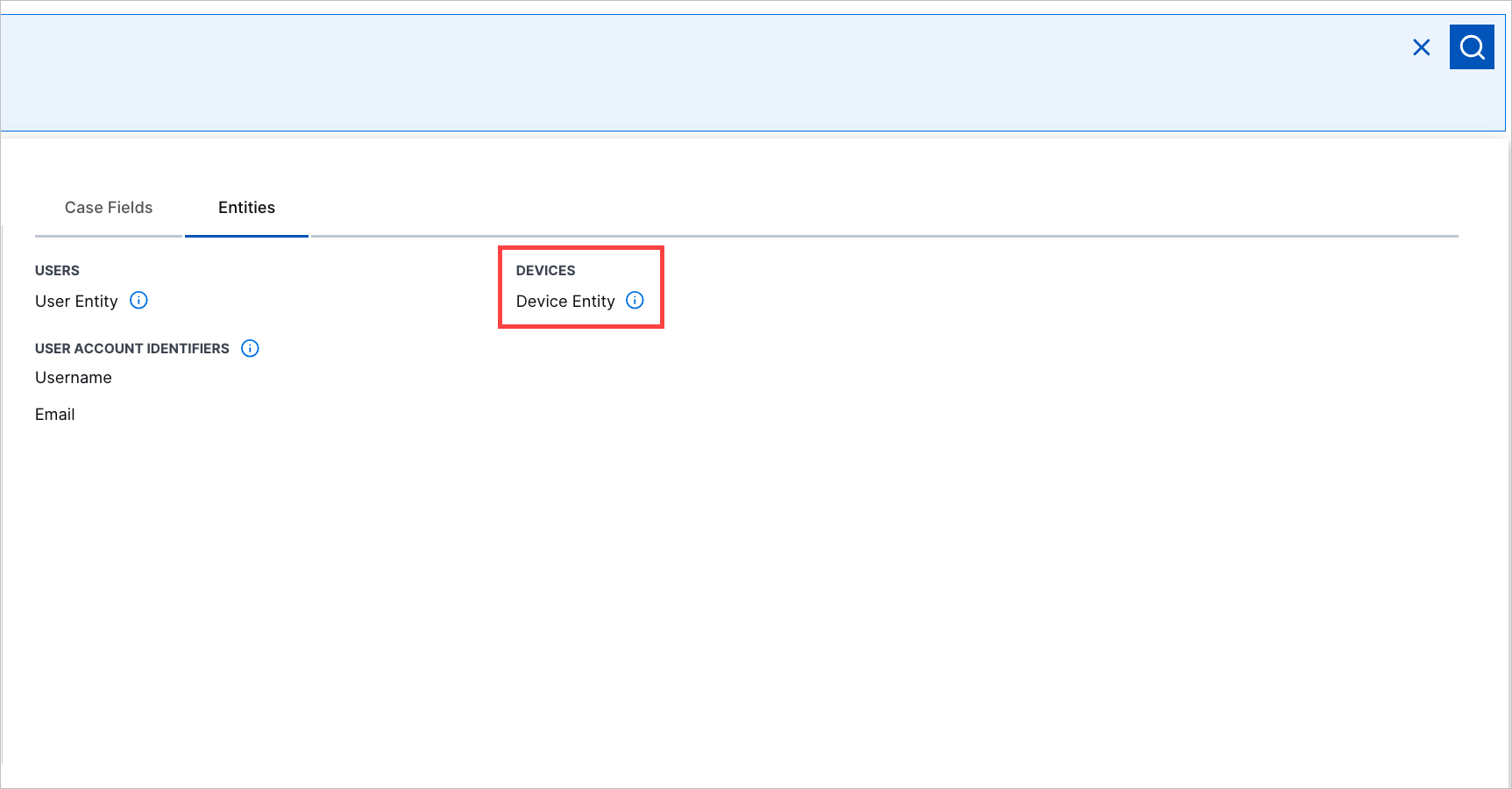The image size is (1512, 789).
Task: Choose the User Entity option
Action: coord(76,302)
